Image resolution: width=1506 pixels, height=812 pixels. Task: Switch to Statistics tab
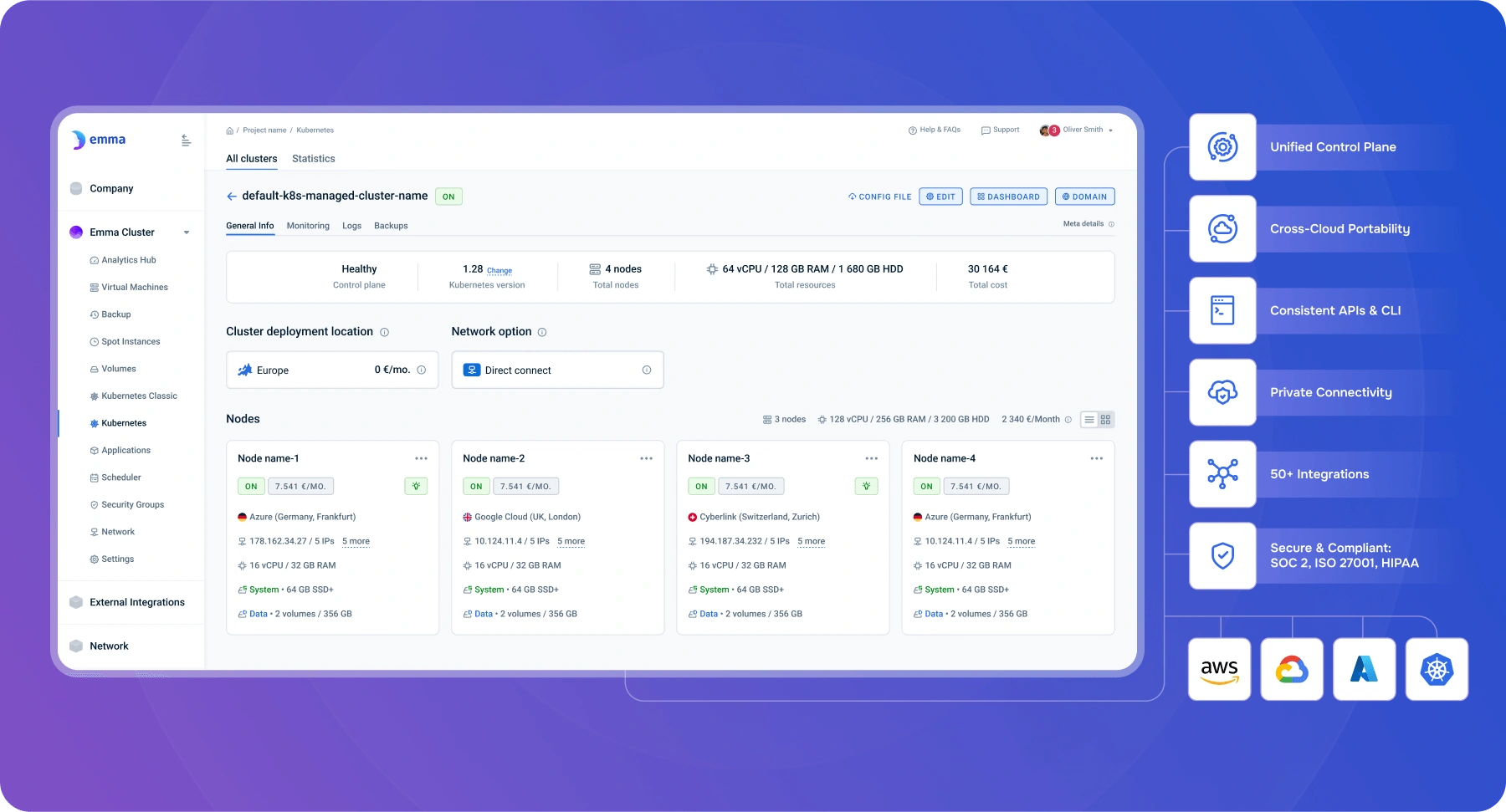click(x=314, y=158)
